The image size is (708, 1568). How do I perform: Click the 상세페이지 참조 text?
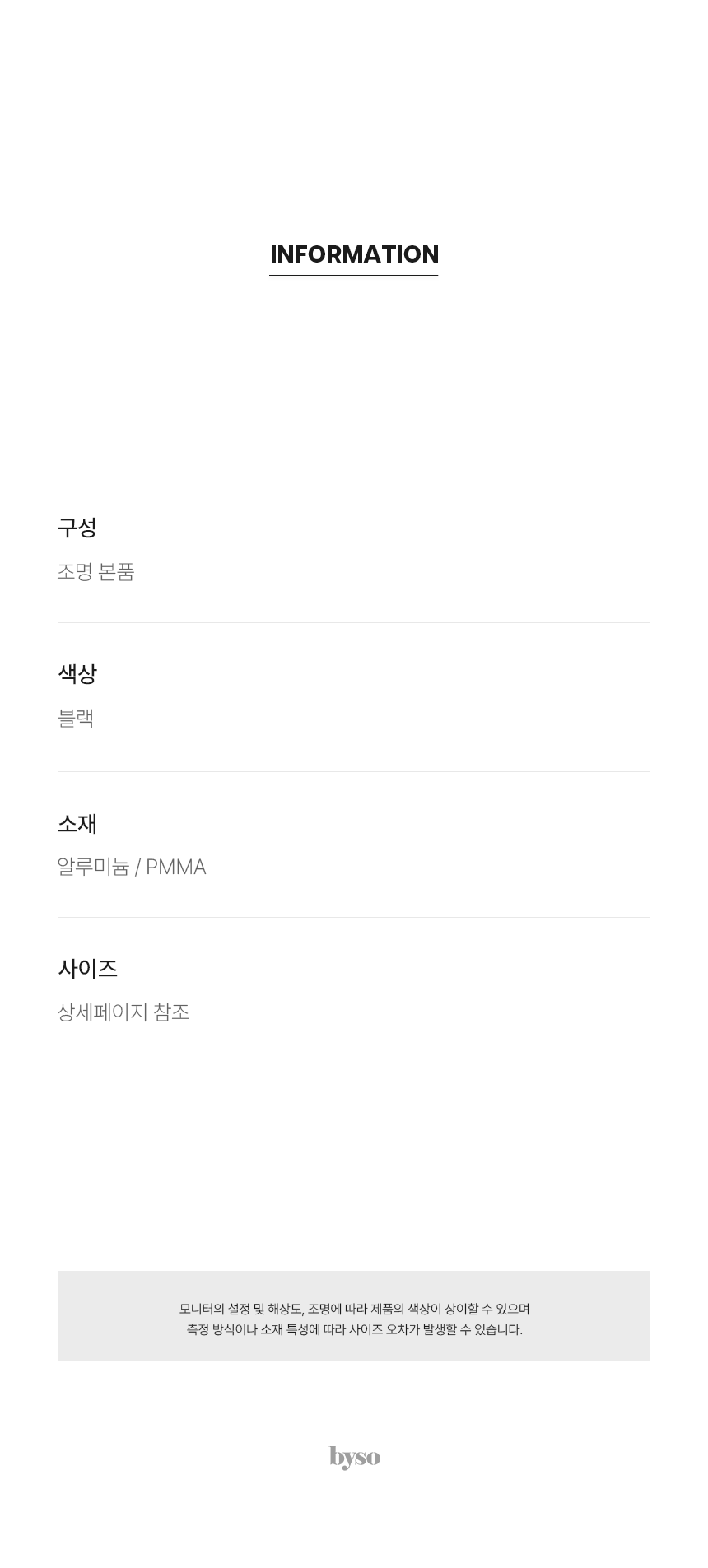(123, 1012)
